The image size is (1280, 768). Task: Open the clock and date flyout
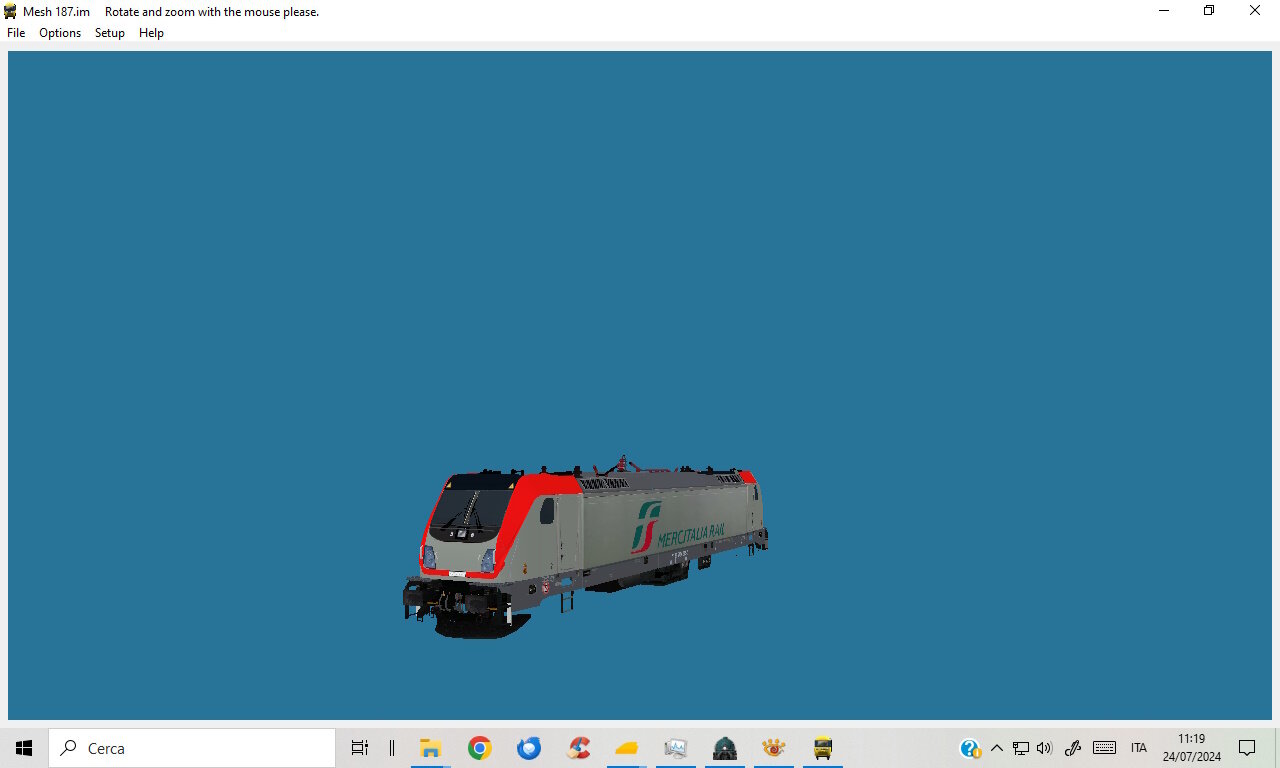[1191, 748]
